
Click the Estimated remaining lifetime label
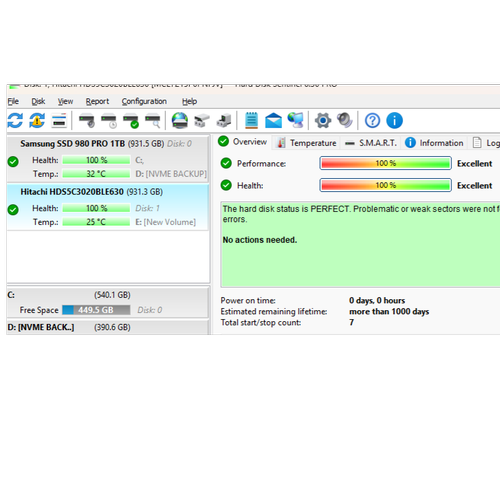[274, 312]
